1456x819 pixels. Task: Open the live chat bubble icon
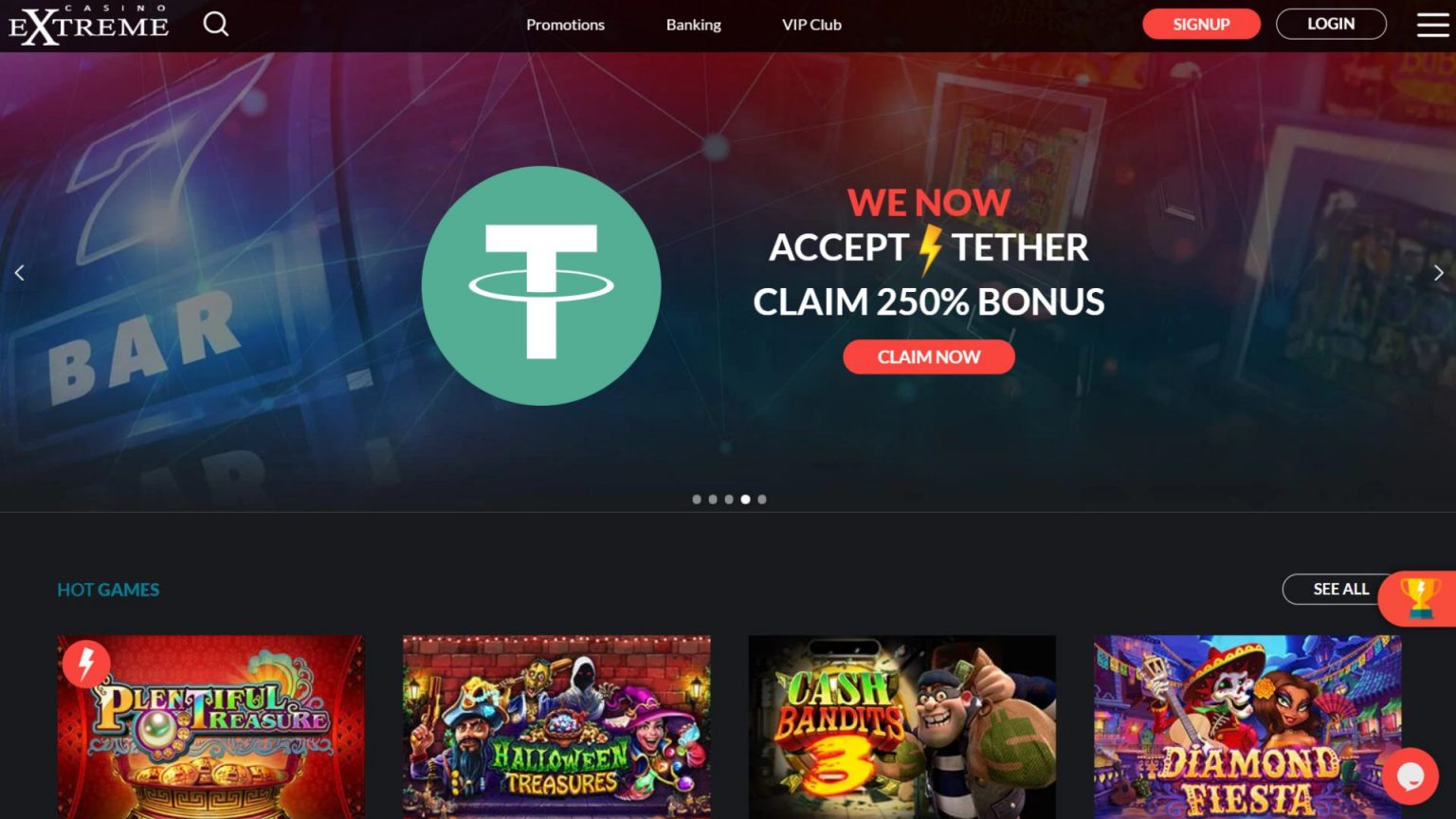pos(1410,776)
